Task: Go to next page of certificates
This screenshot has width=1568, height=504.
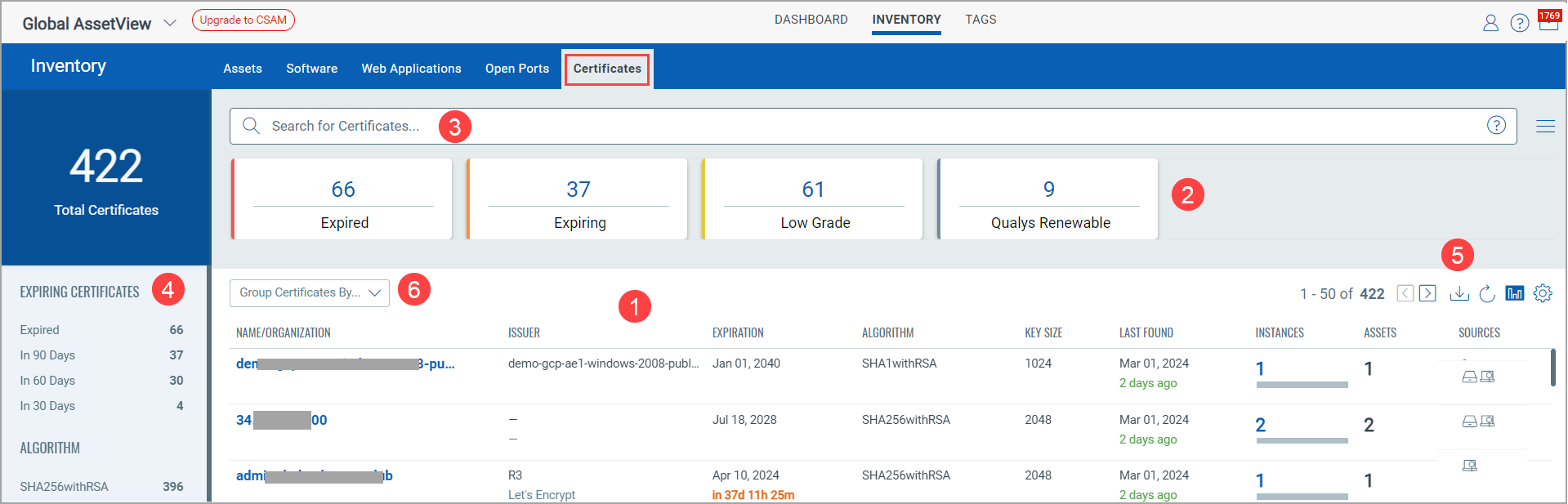Action: pyautogui.click(x=1427, y=293)
